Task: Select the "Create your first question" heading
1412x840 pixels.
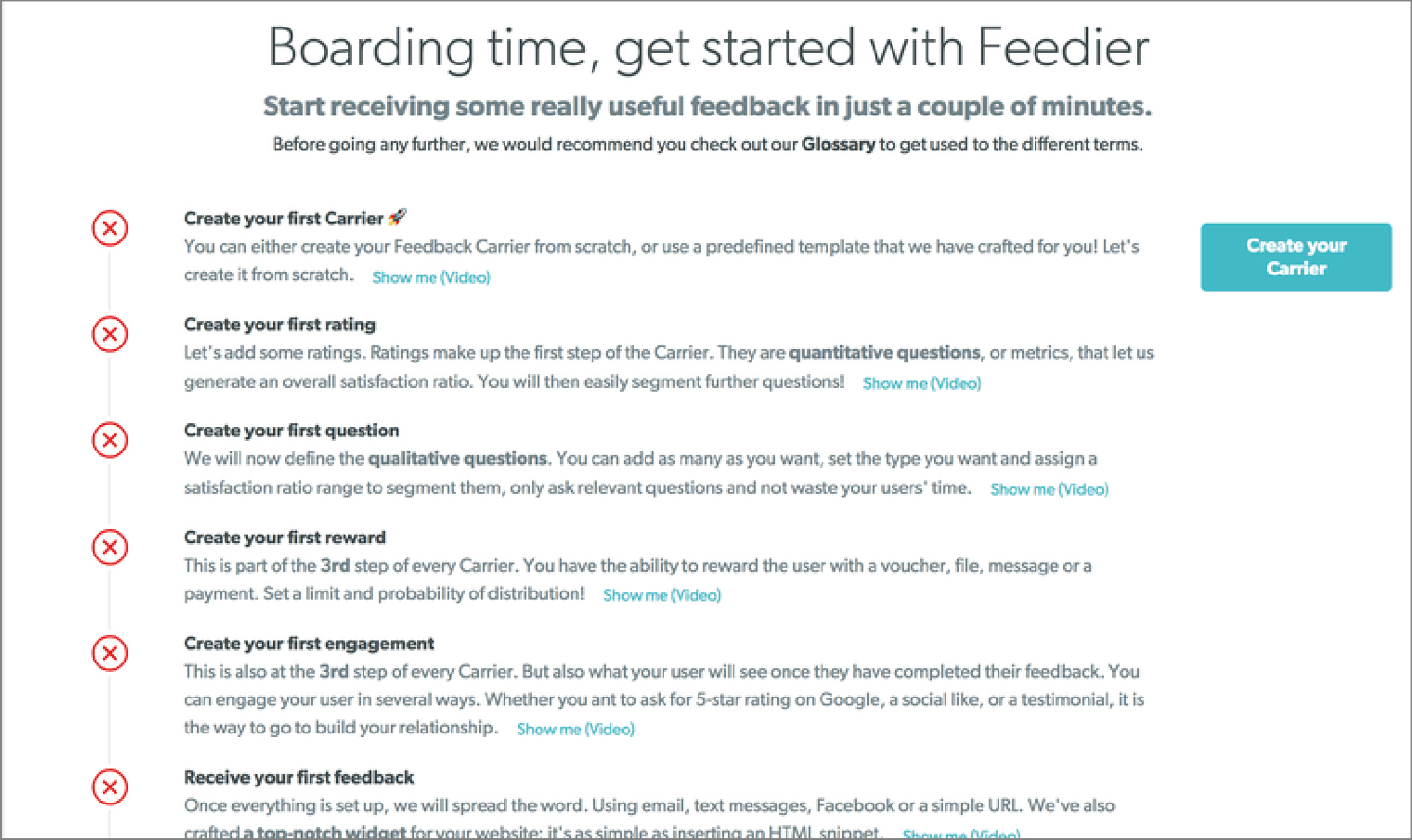Action: (x=291, y=430)
